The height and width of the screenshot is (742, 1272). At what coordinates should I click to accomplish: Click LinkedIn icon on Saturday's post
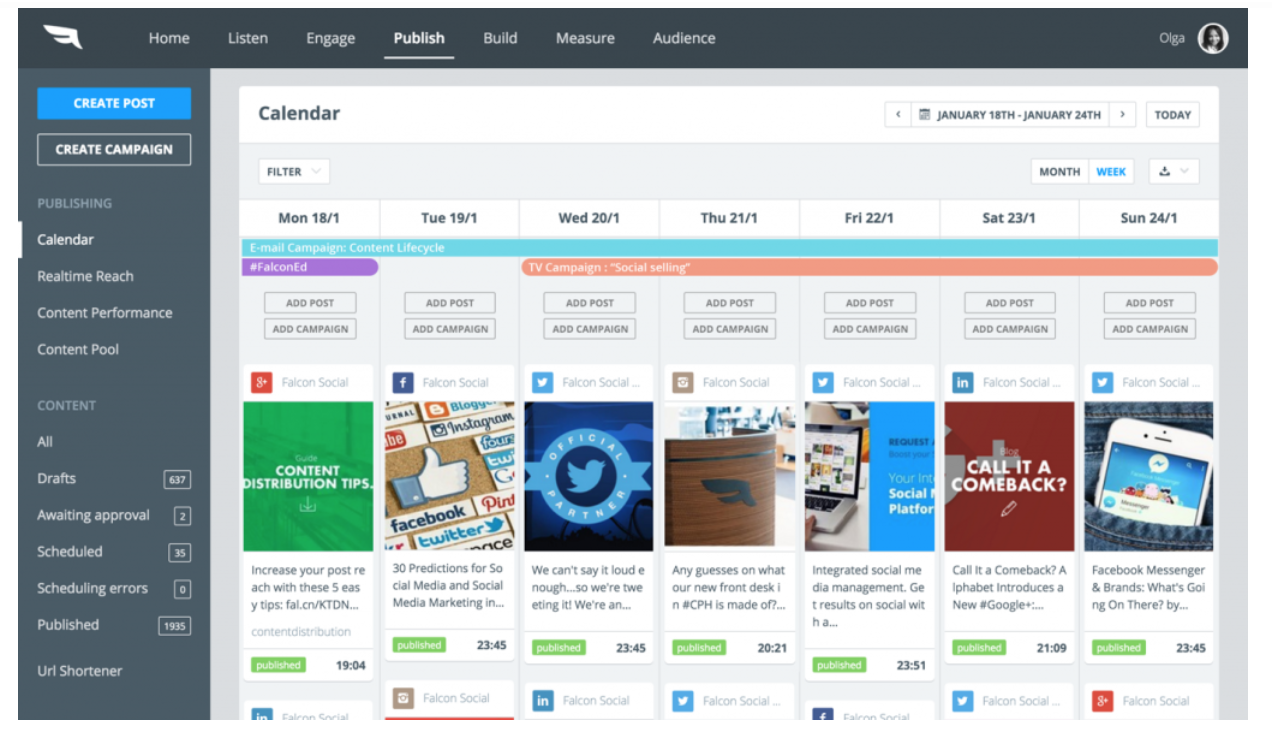pyautogui.click(x=962, y=382)
